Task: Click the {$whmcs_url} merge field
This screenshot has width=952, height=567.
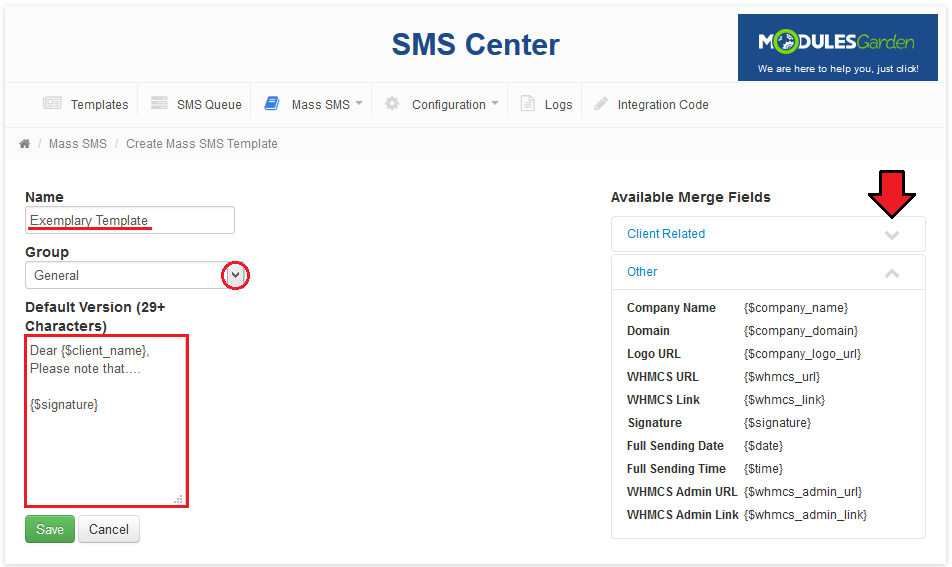Action: (782, 377)
